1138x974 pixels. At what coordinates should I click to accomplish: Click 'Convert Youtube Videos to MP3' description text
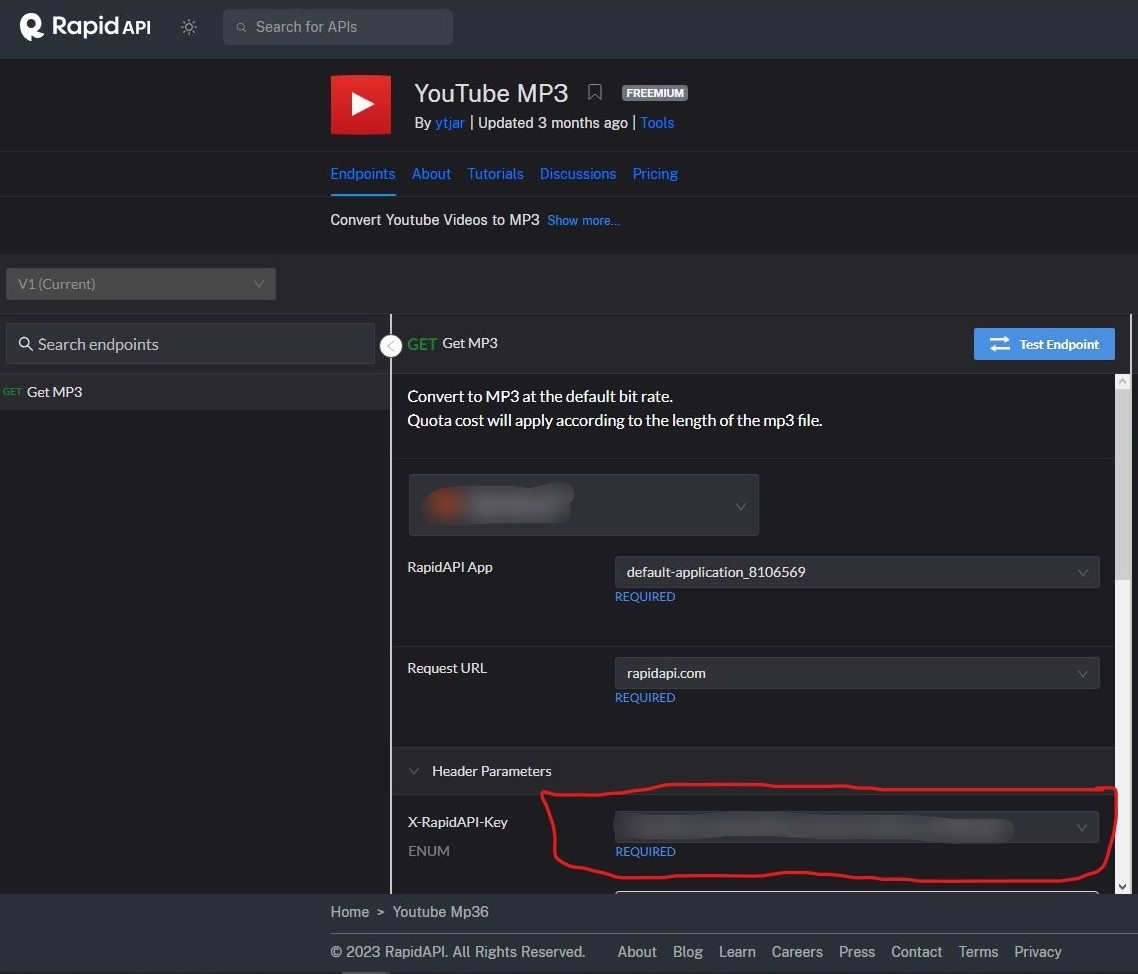pos(435,220)
